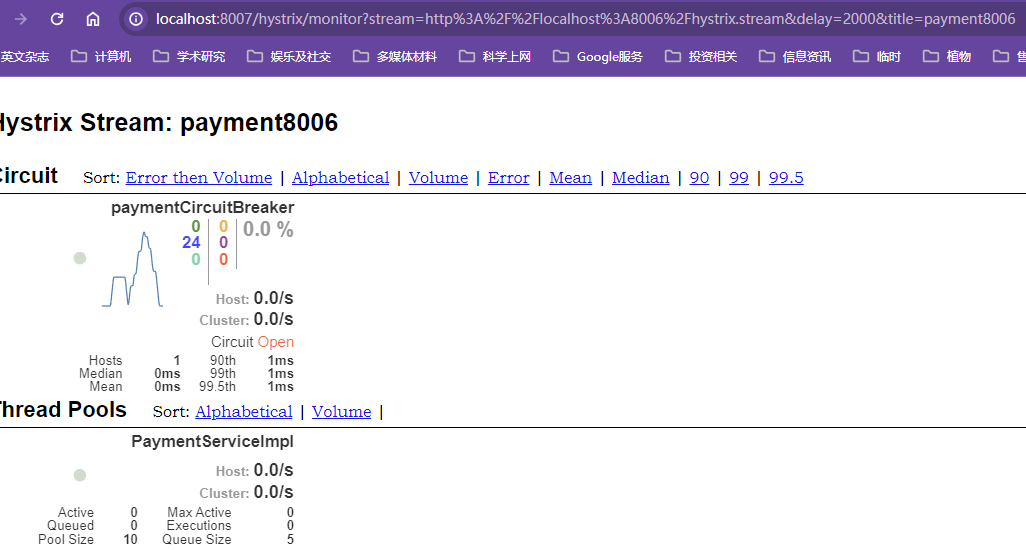The height and width of the screenshot is (550, 1026).
Task: Sort circuits by Median latency
Action: coord(640,178)
